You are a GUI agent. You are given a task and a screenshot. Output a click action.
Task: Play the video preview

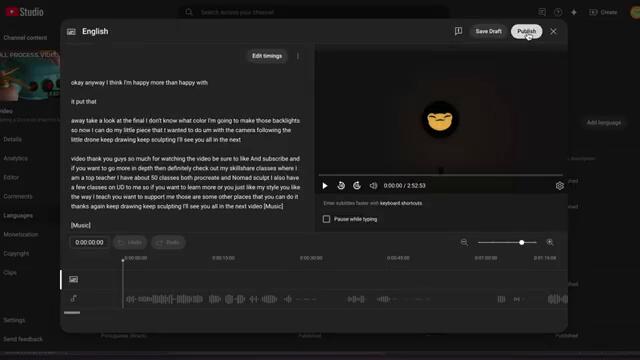(325, 186)
